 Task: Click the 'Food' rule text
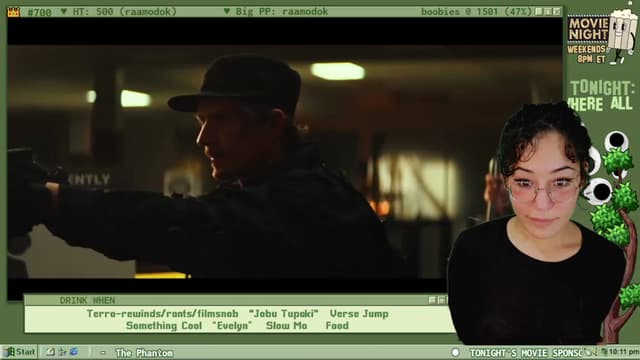tap(337, 326)
